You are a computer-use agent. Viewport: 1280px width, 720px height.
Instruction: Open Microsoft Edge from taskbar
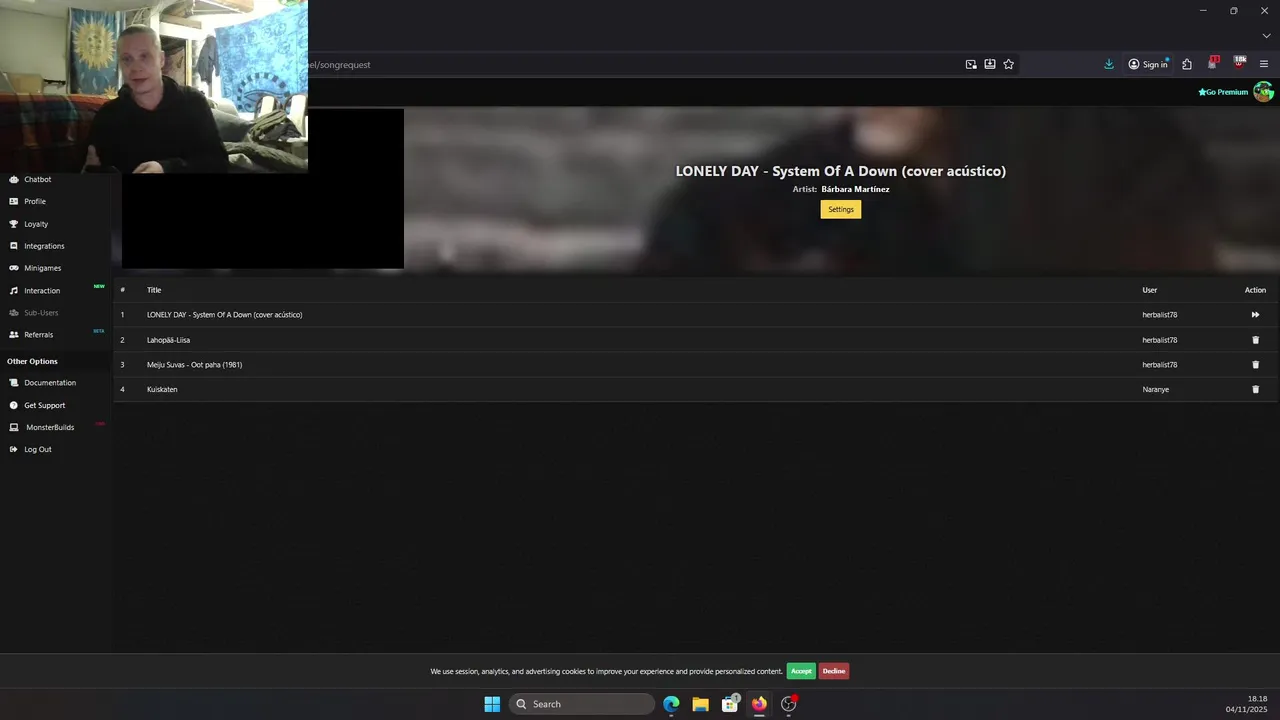pos(671,704)
